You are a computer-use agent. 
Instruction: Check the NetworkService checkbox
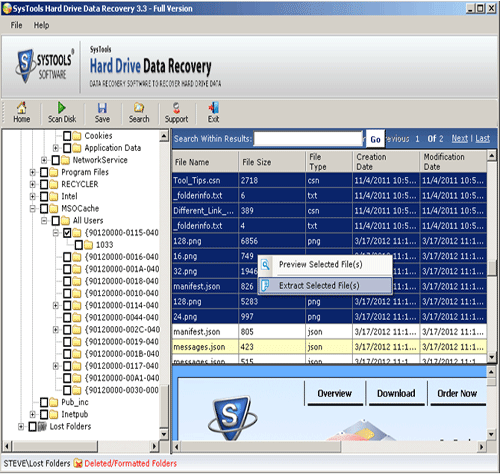tap(56, 160)
